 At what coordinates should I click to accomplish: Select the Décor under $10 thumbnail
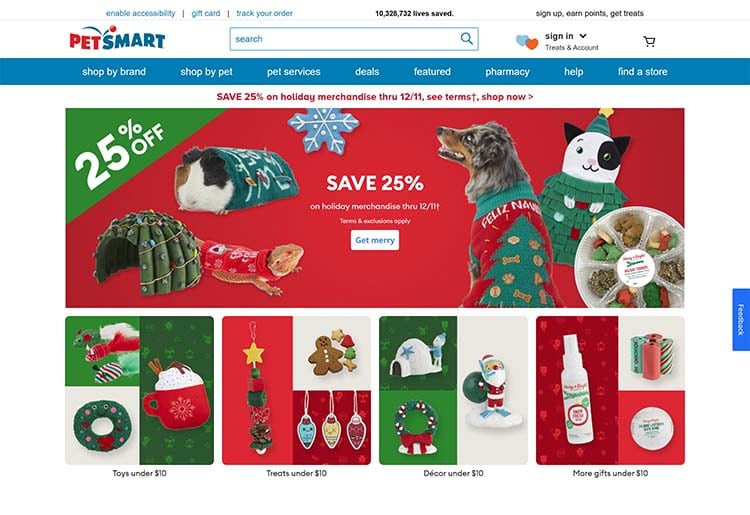pos(453,390)
